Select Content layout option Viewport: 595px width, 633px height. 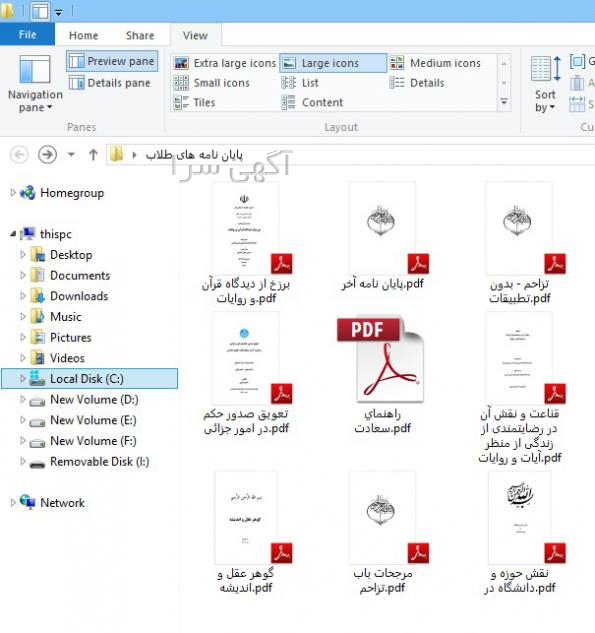coord(312,103)
